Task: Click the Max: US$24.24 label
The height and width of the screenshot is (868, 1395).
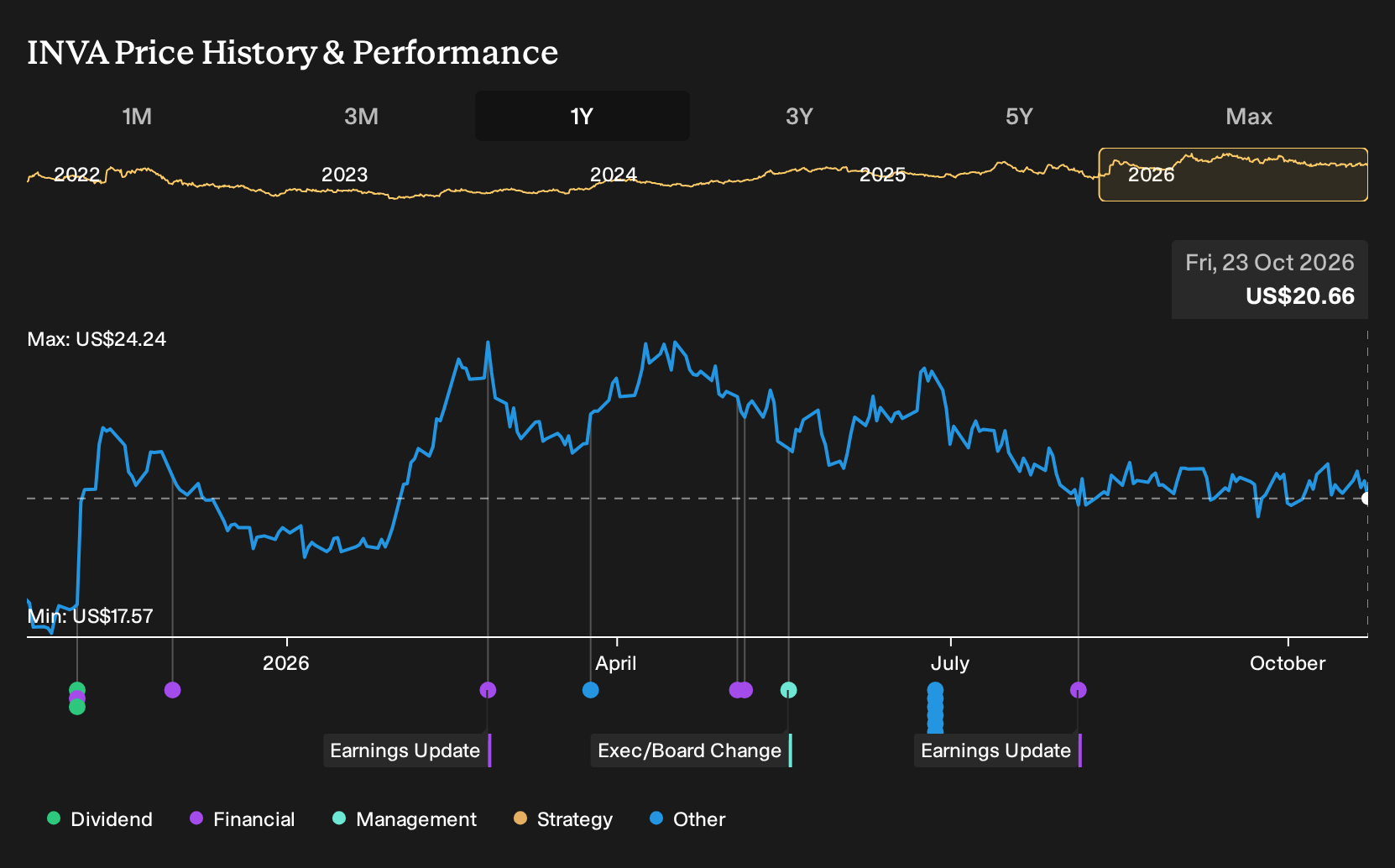Action: [x=97, y=339]
